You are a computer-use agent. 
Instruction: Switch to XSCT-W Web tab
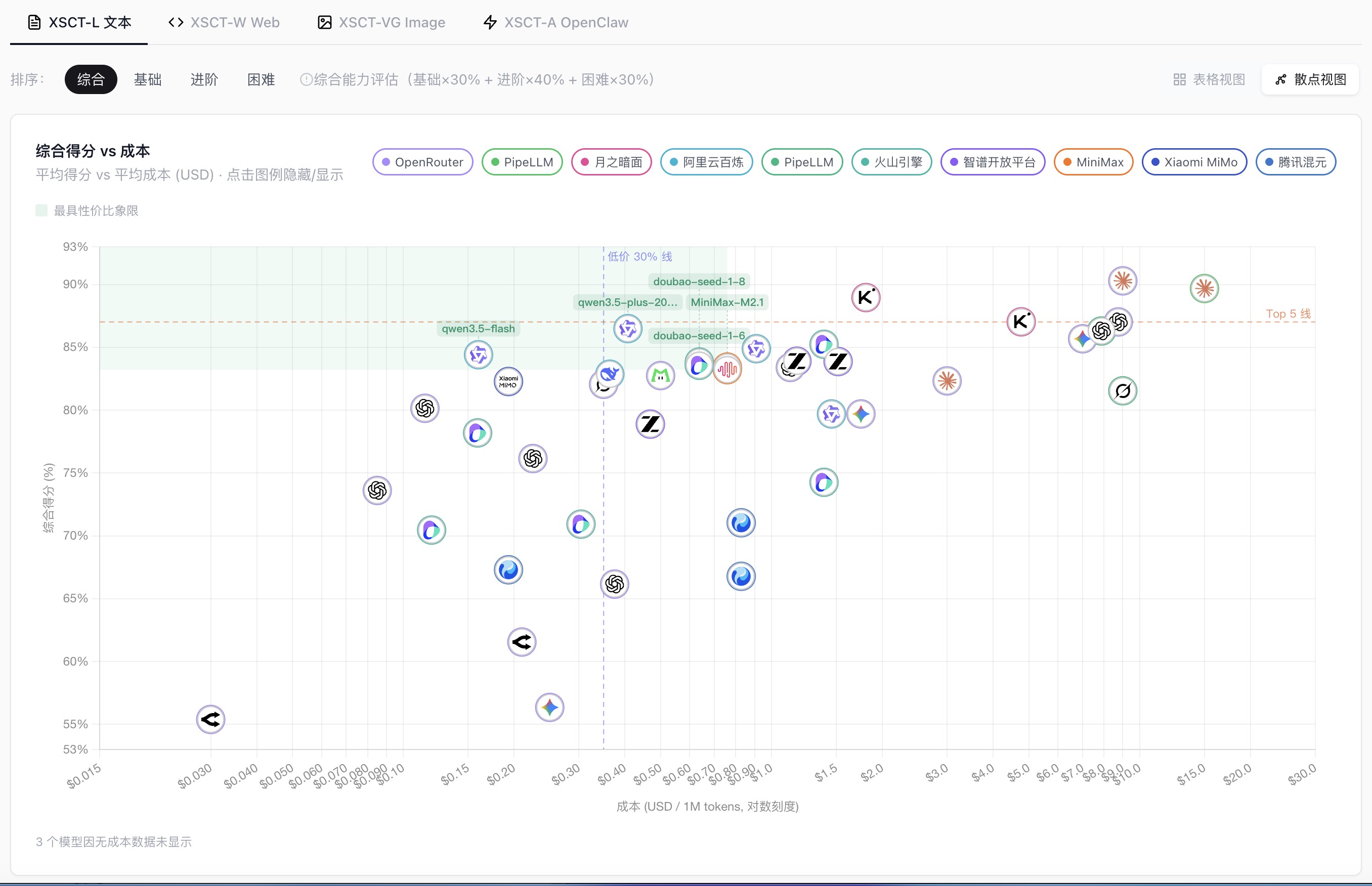click(224, 22)
